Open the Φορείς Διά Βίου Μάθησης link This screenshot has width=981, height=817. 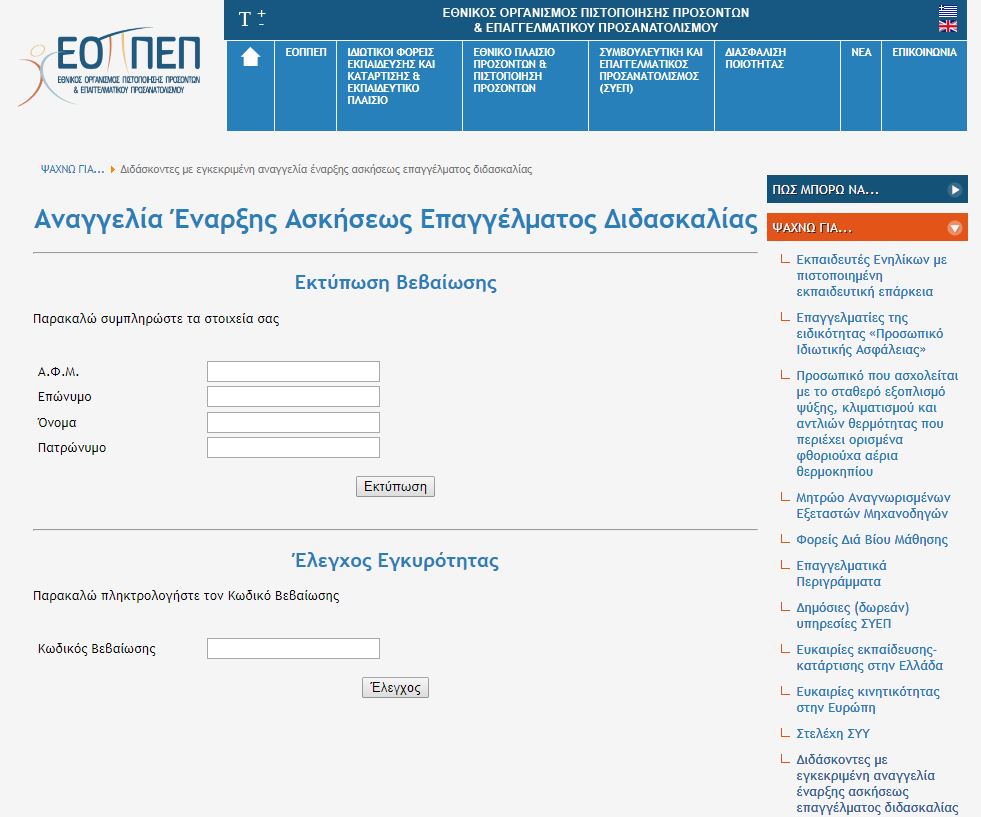871,540
